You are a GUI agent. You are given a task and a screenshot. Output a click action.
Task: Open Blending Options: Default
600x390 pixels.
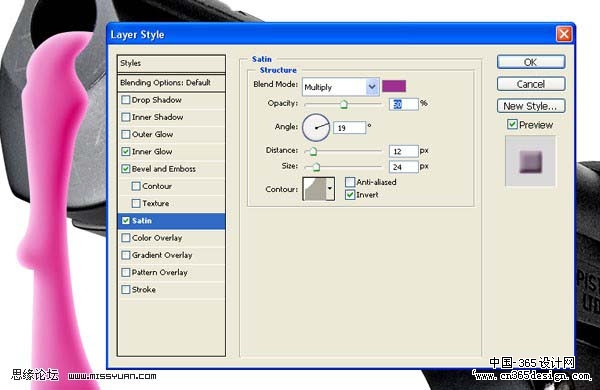(171, 83)
